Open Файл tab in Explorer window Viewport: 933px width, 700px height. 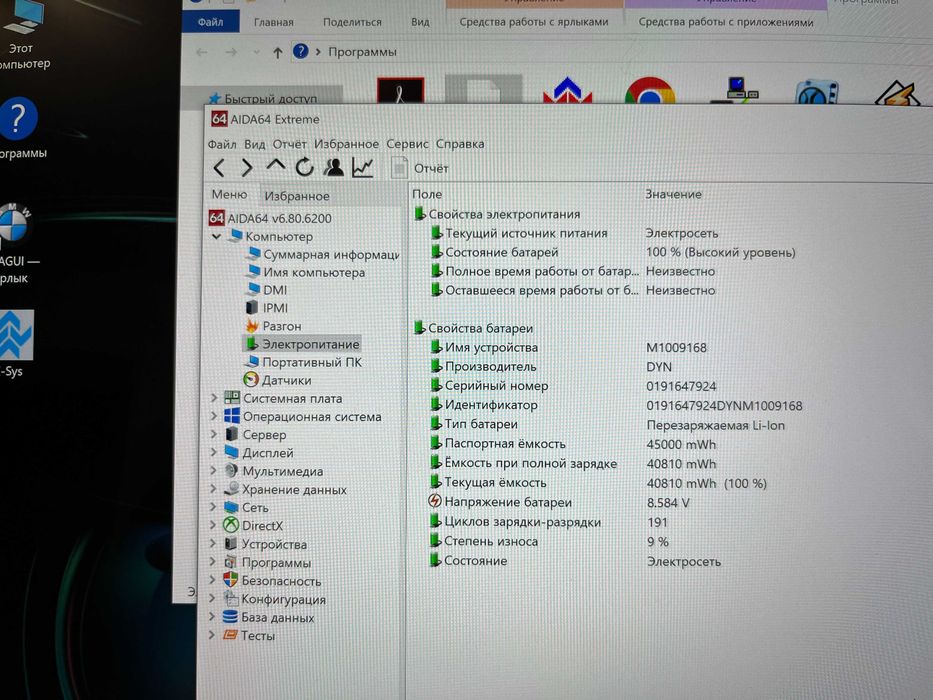click(211, 22)
